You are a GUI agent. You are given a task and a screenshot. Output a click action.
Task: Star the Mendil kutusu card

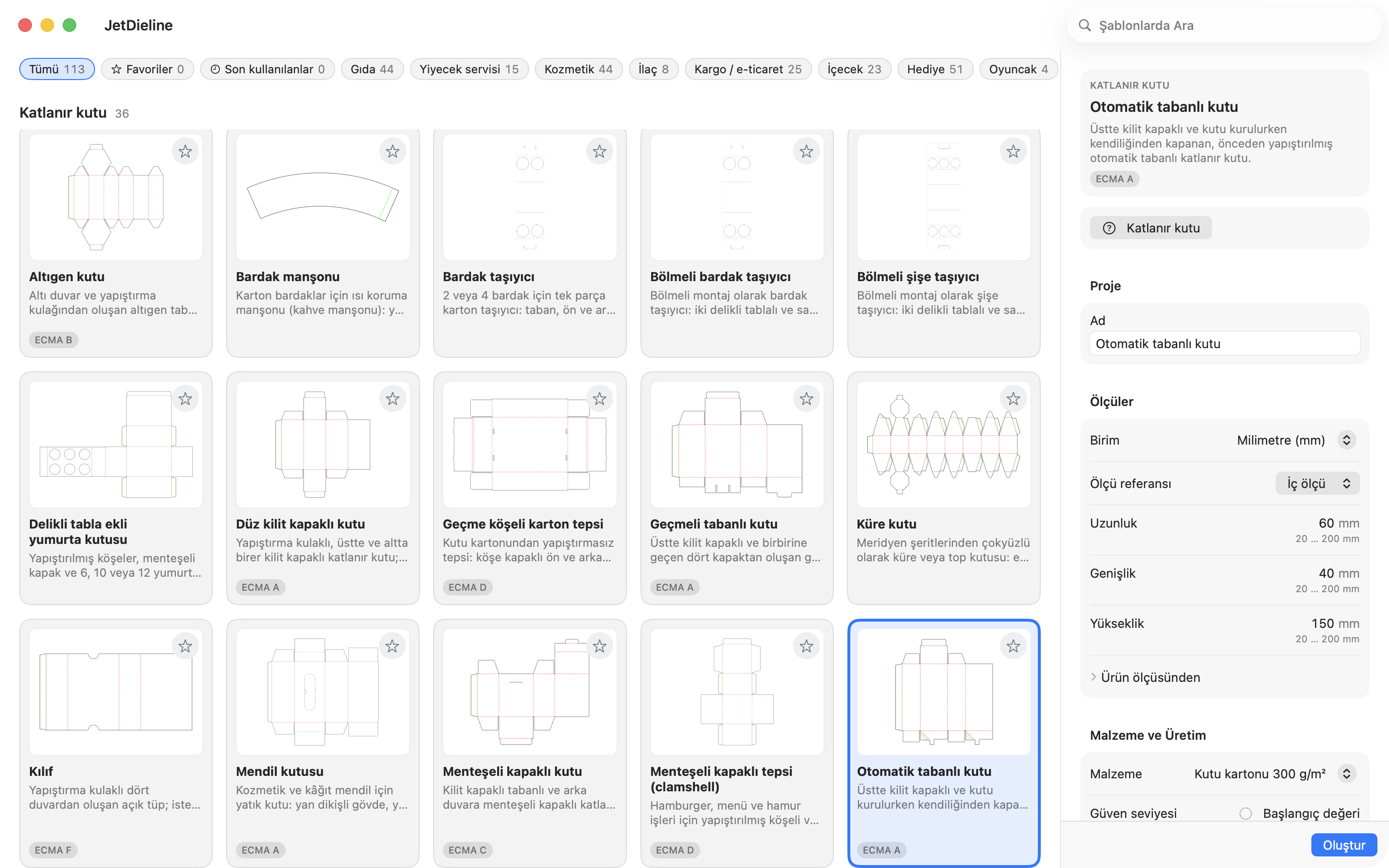click(x=392, y=646)
